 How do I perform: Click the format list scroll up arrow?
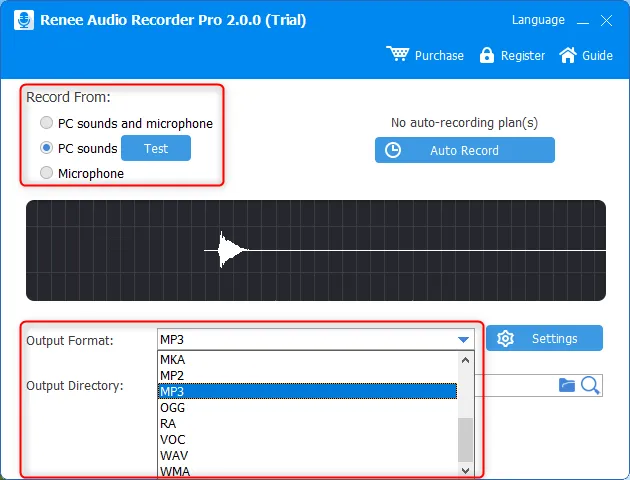[465, 360]
